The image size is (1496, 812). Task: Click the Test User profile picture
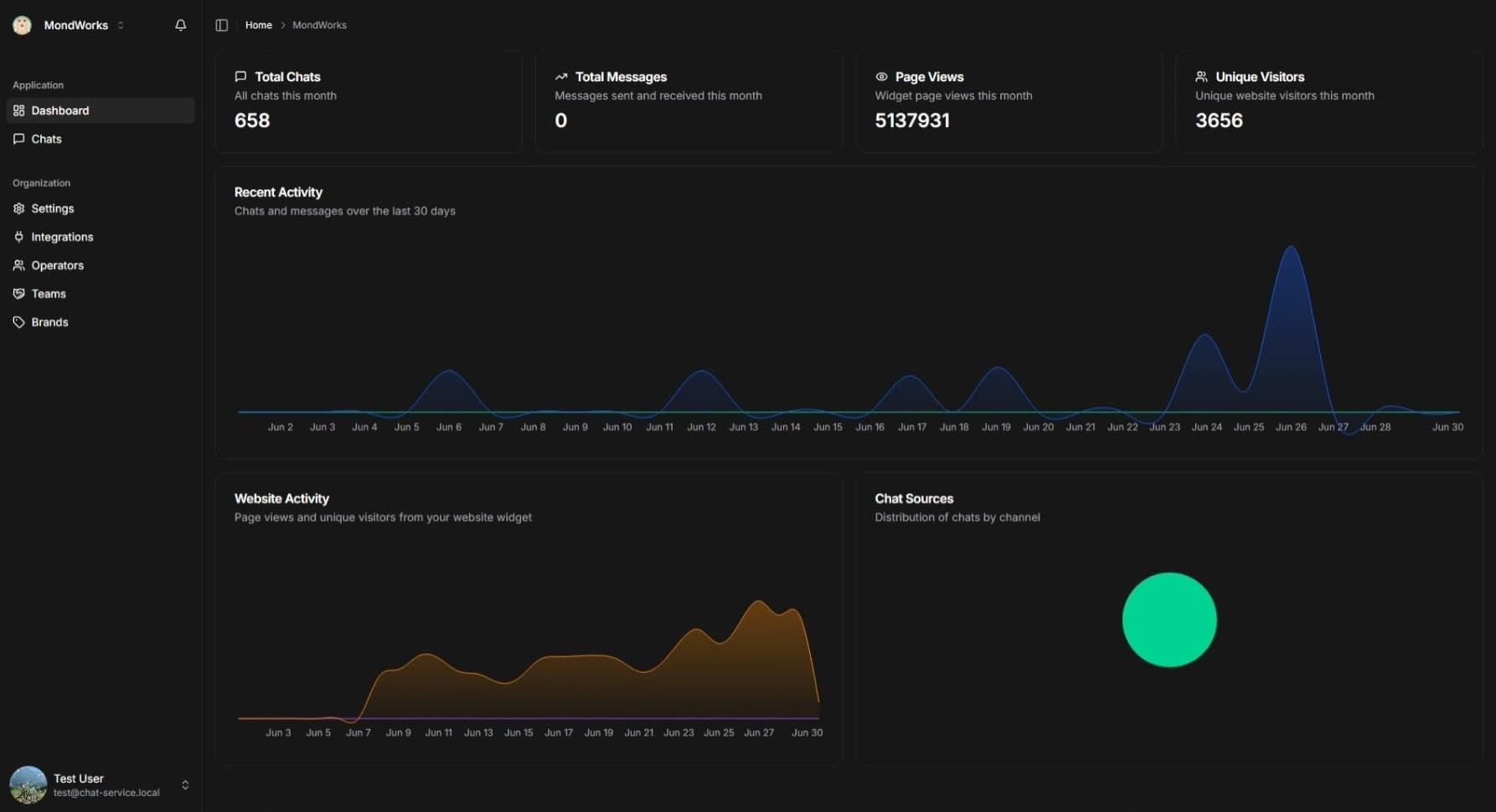coord(28,784)
